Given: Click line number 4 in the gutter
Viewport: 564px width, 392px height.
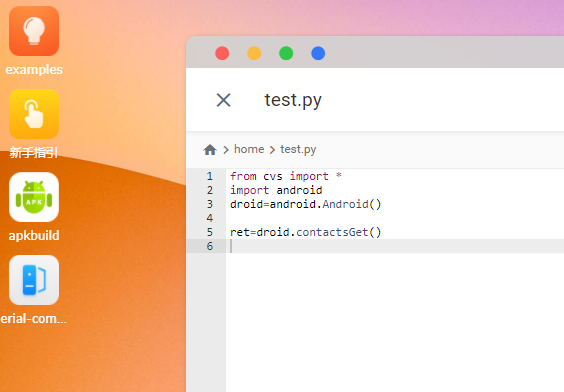Looking at the screenshot, I should (x=210, y=218).
